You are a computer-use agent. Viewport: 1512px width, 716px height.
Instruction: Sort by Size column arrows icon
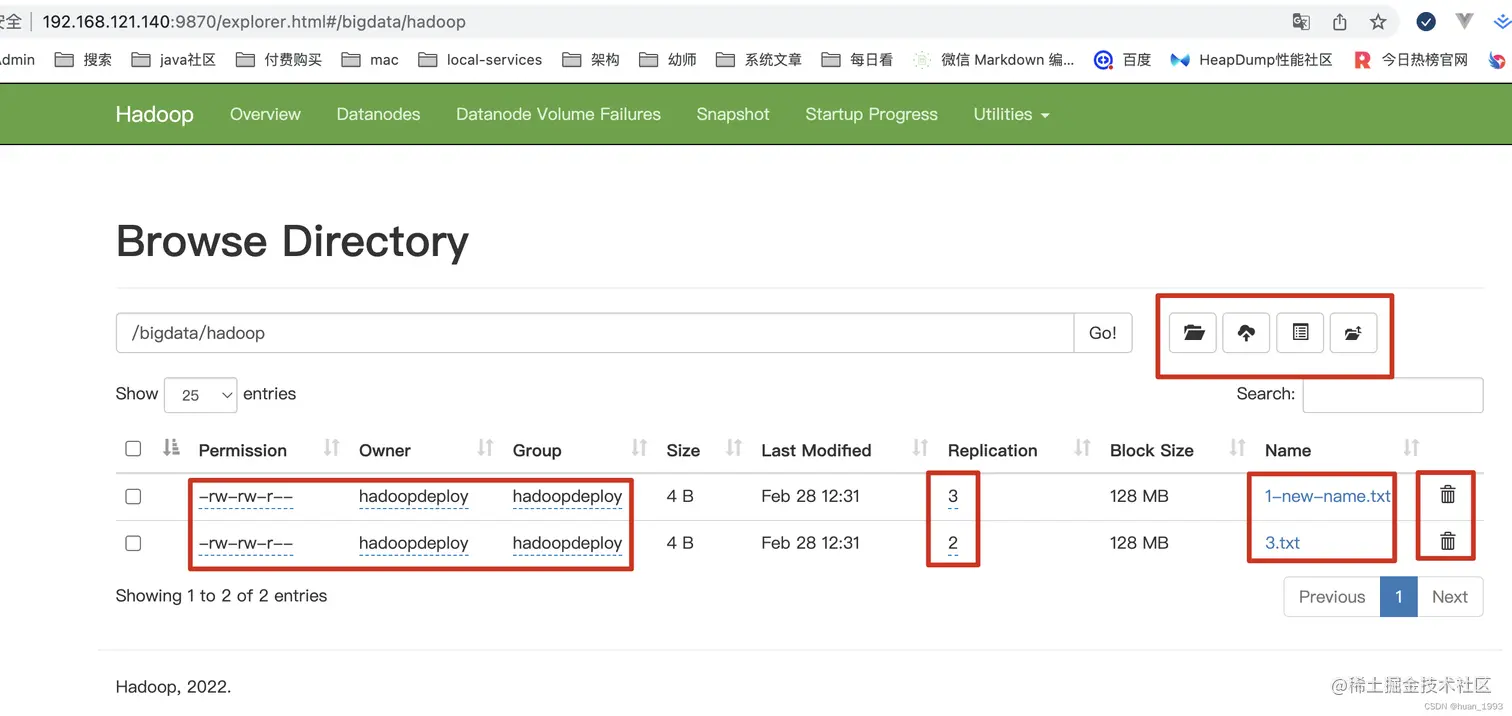click(733, 448)
